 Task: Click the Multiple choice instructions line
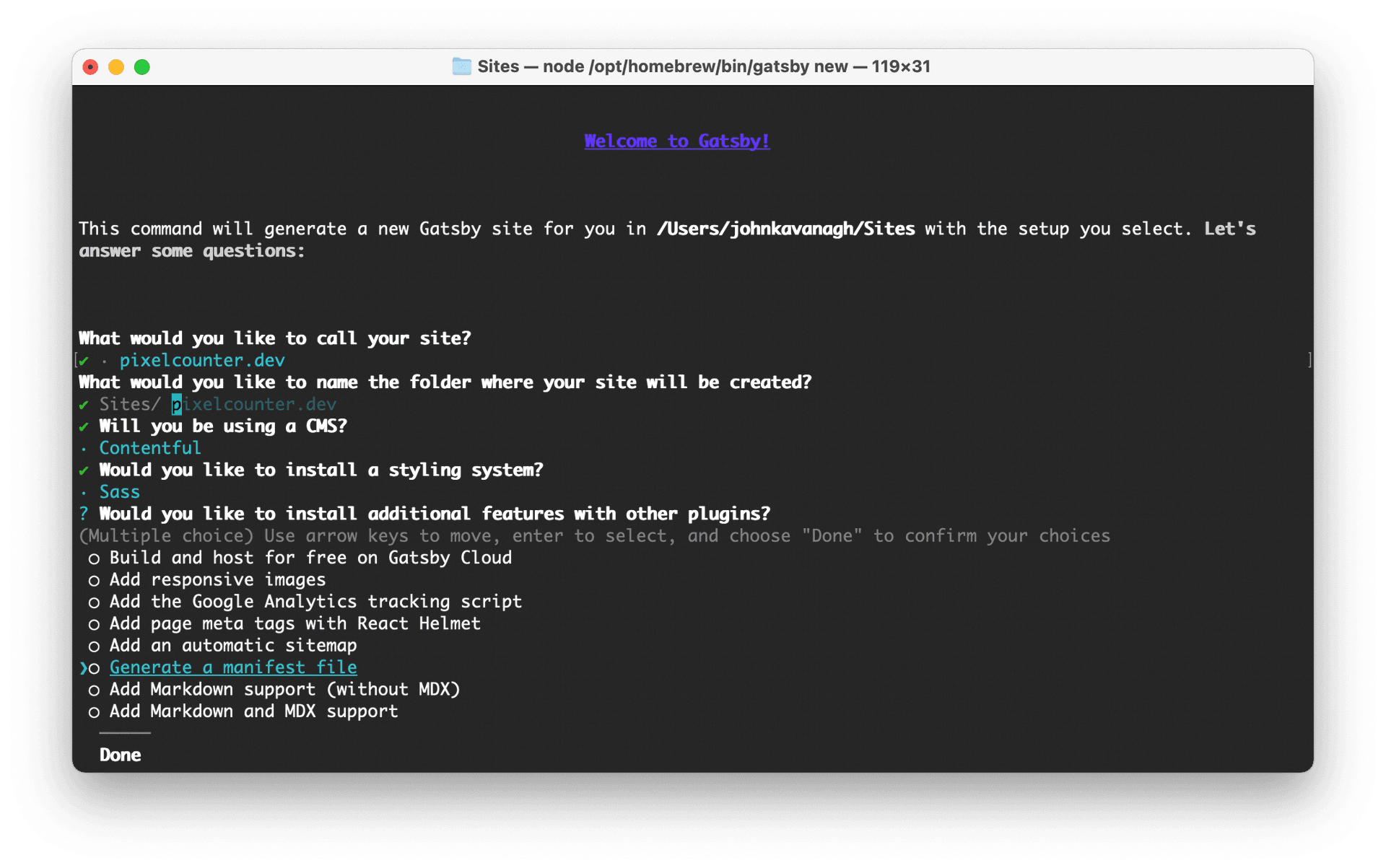[594, 536]
